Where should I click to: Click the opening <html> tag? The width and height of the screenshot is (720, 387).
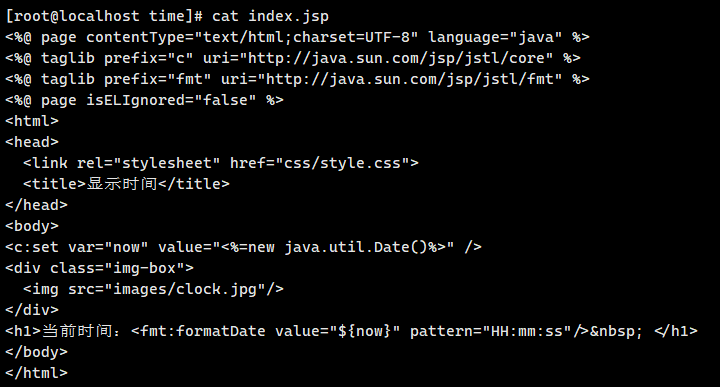(32, 121)
